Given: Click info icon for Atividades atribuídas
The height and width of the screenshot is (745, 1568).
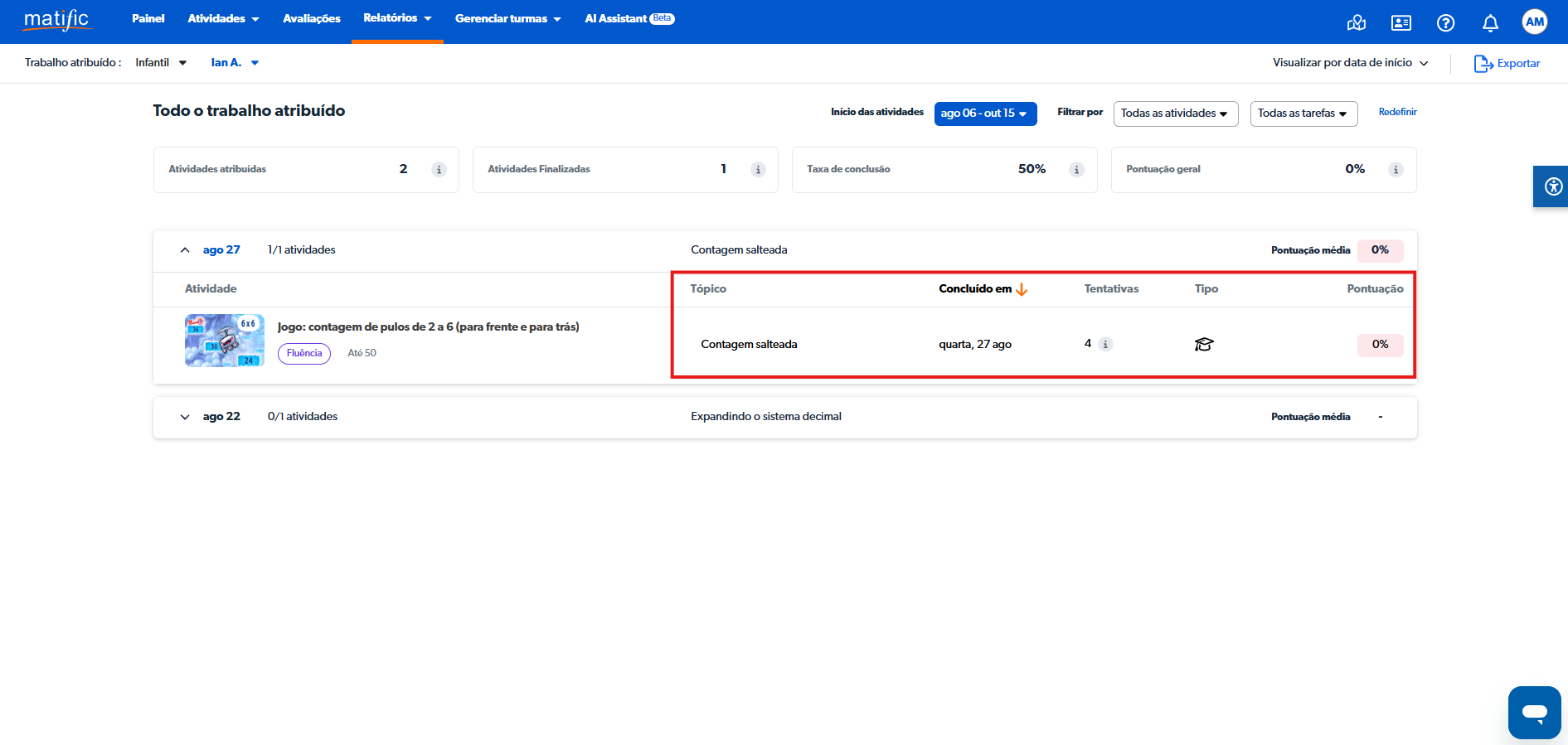Looking at the screenshot, I should 439,170.
